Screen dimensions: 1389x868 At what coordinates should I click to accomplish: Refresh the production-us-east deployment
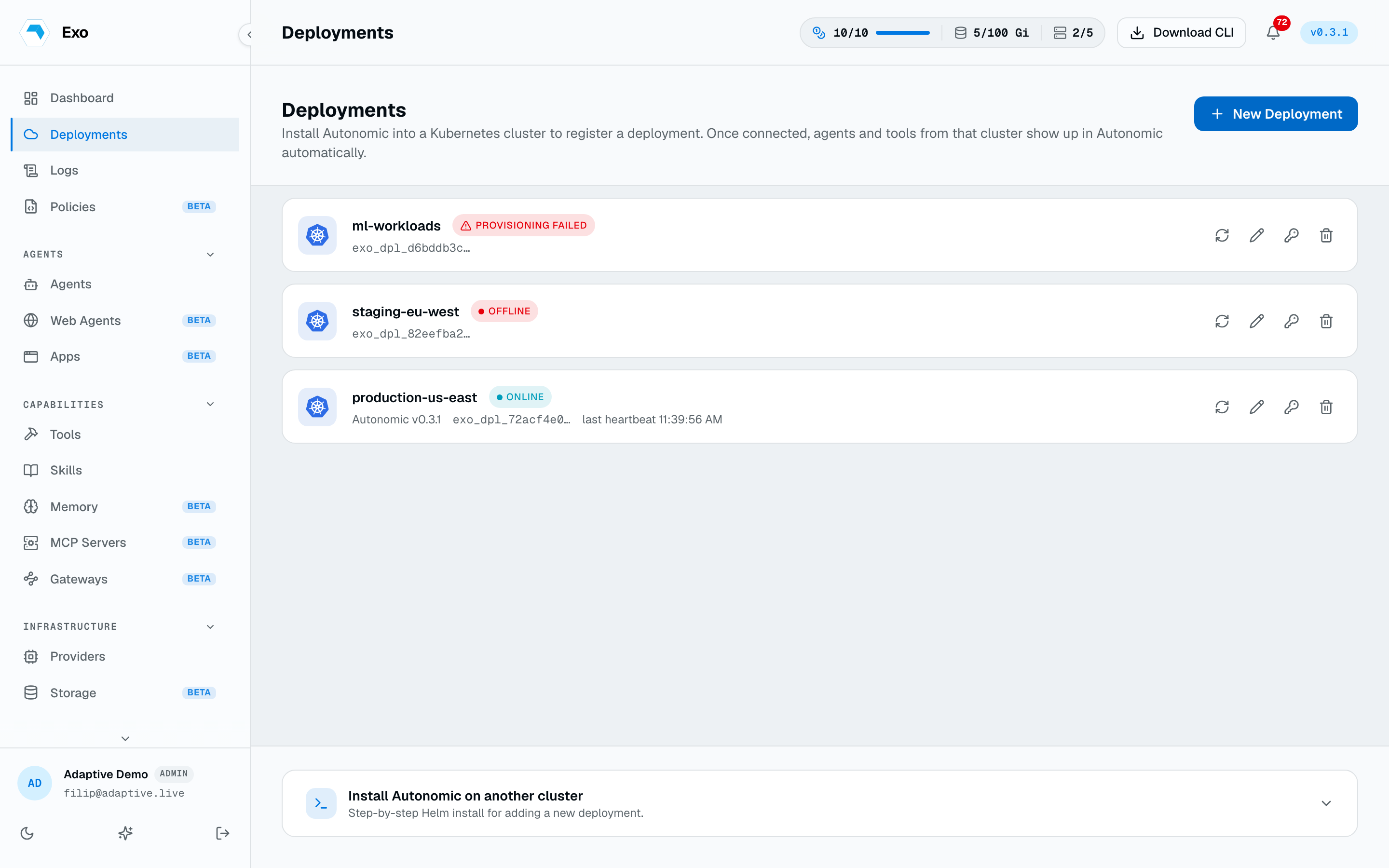click(1222, 407)
